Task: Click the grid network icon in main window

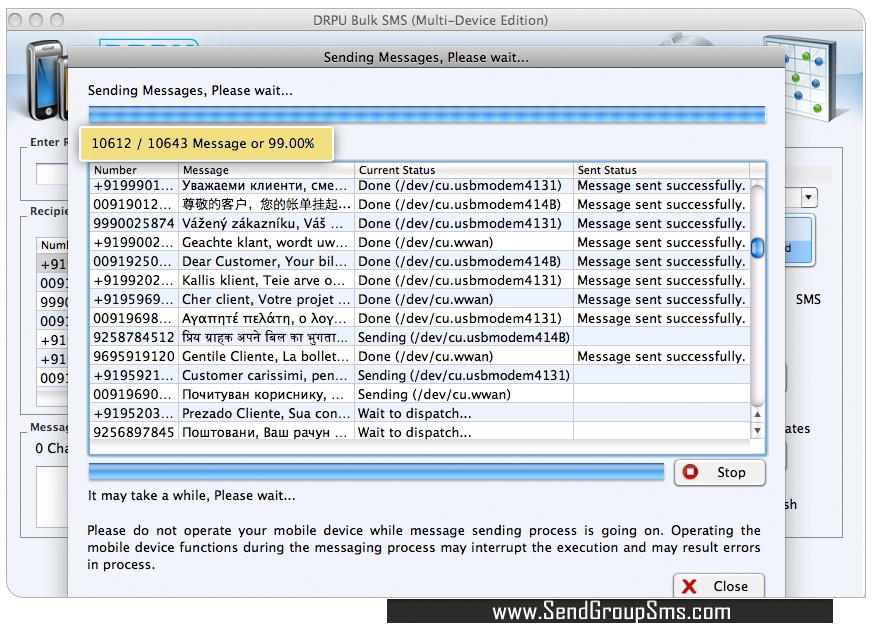Action: [x=800, y=77]
